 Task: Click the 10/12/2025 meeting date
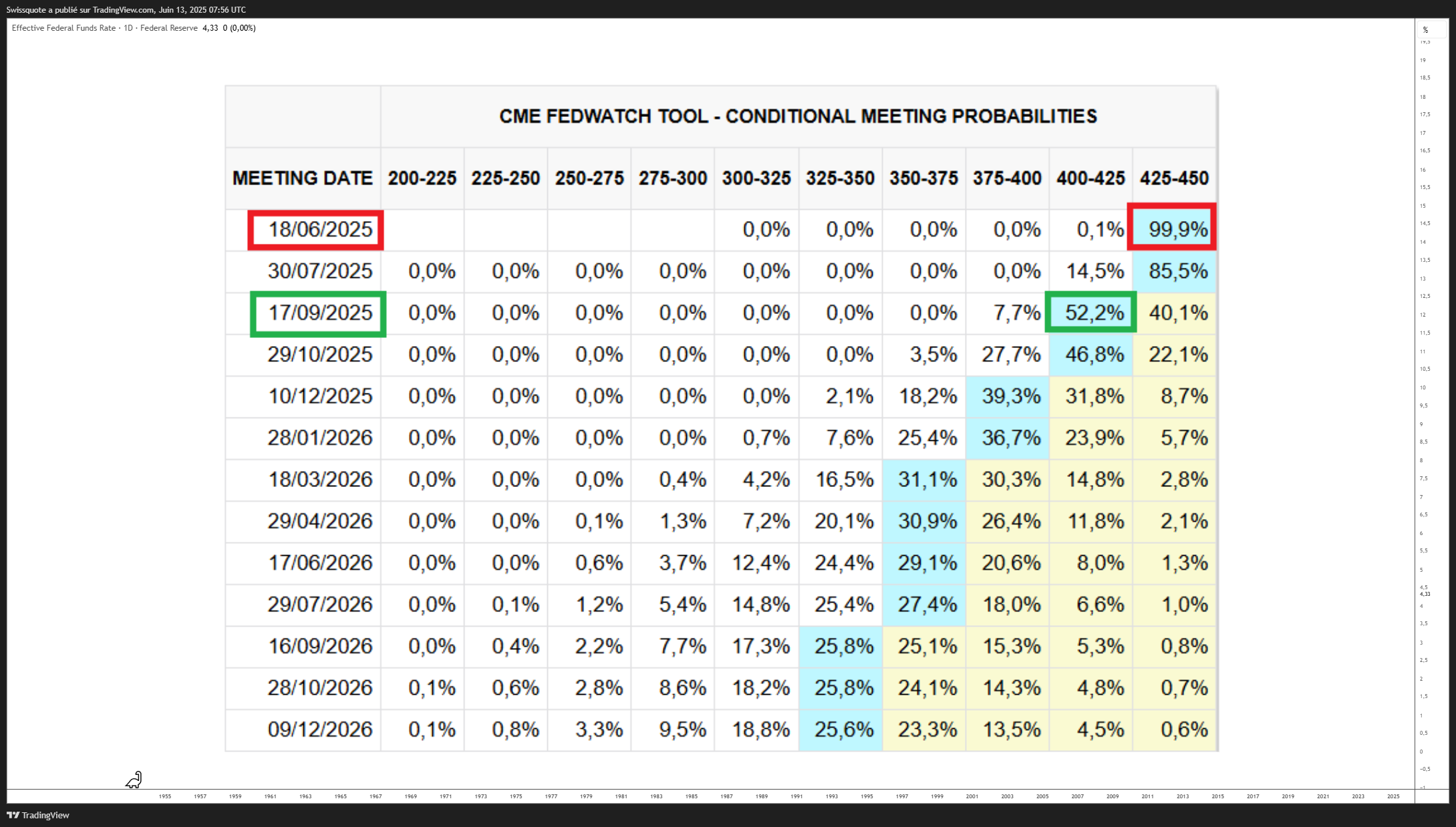tap(320, 396)
